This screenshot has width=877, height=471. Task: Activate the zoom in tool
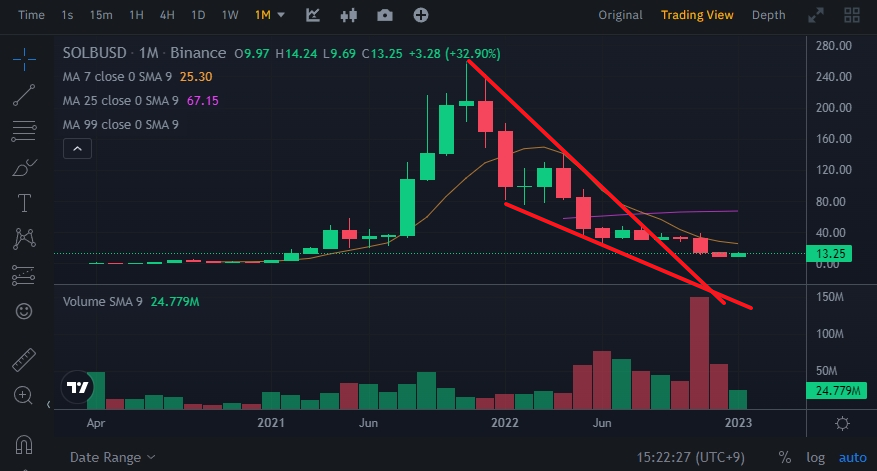[x=23, y=395]
